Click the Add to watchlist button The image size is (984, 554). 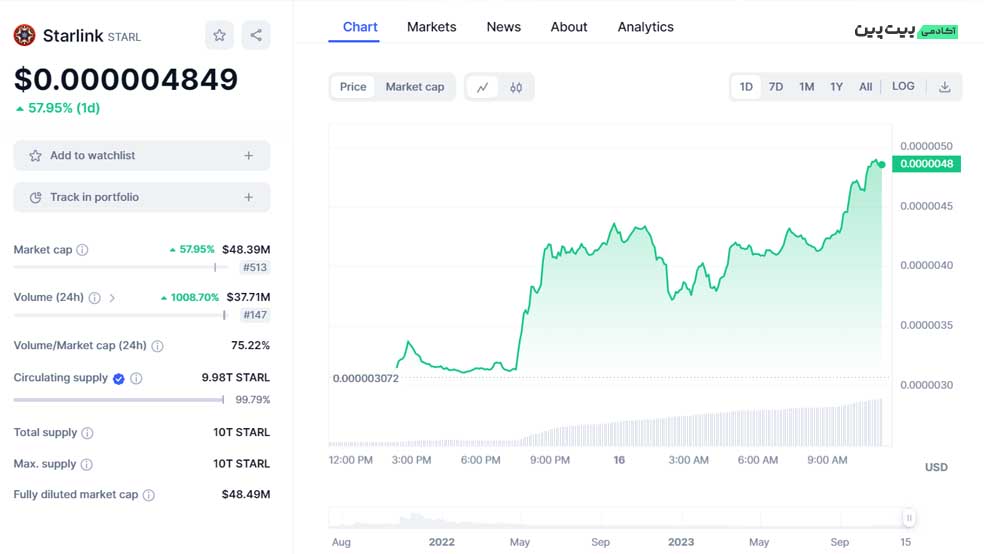point(93,156)
